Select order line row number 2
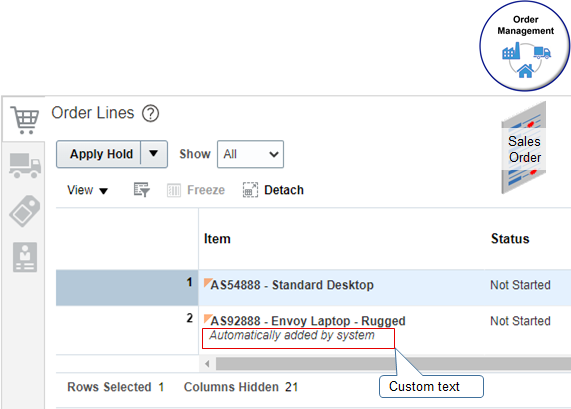The width and height of the screenshot is (571, 409). coord(127,330)
